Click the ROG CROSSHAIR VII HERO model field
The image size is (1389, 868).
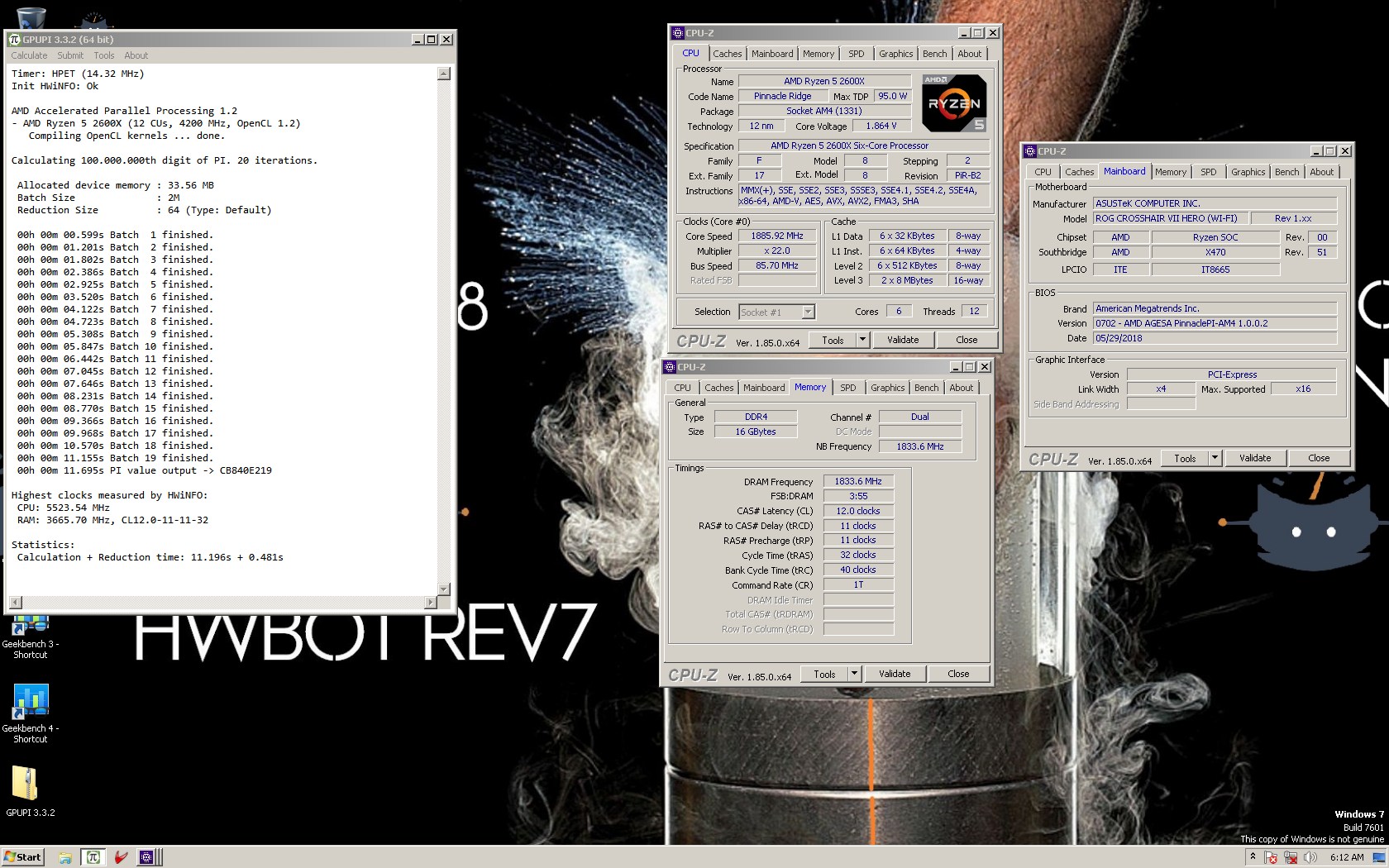tap(1169, 218)
